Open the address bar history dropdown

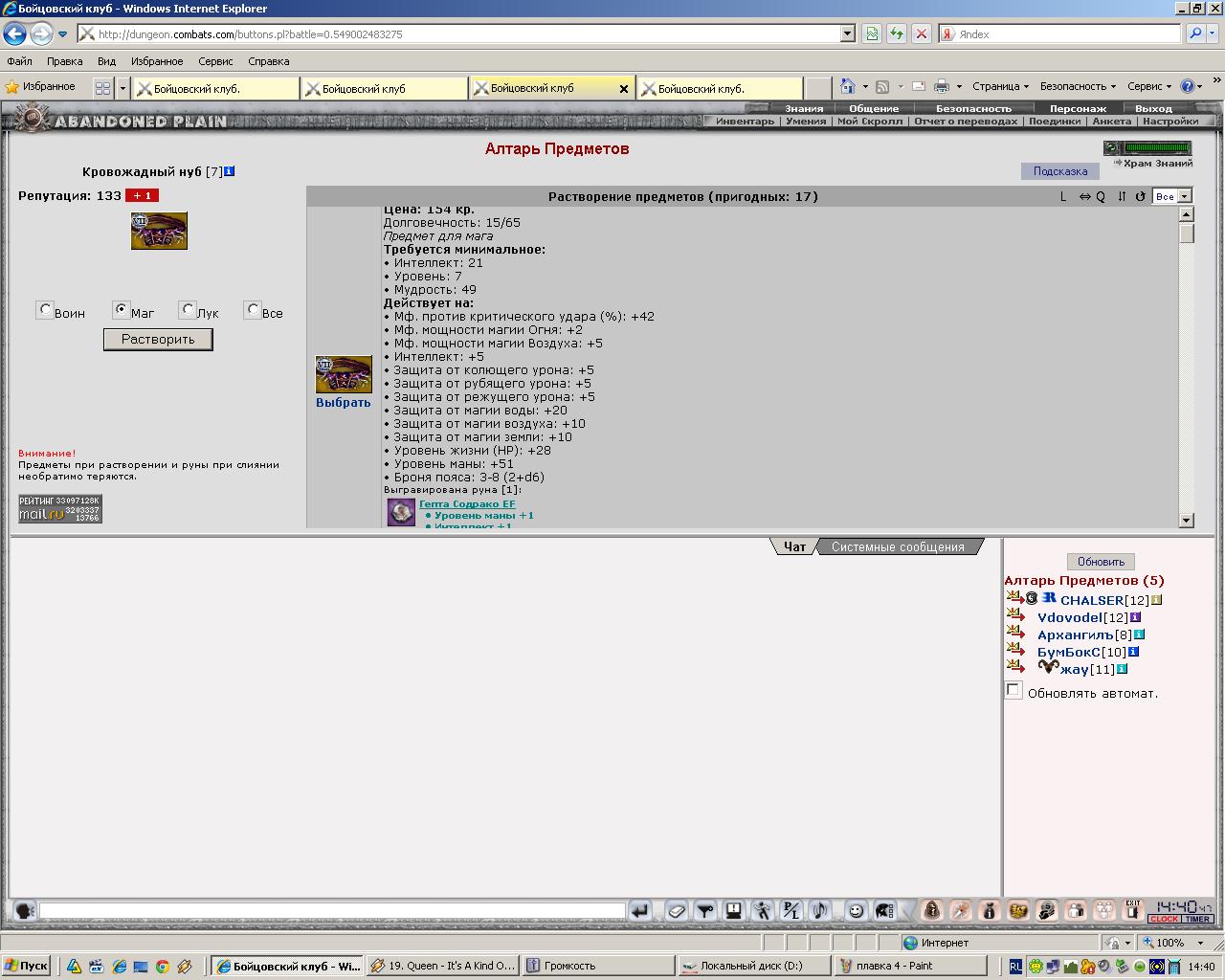click(847, 33)
